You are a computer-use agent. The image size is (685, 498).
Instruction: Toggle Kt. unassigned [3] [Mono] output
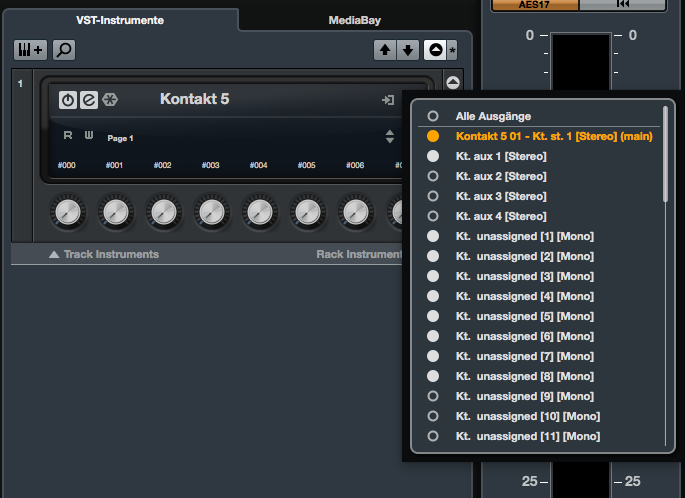click(x=540, y=277)
